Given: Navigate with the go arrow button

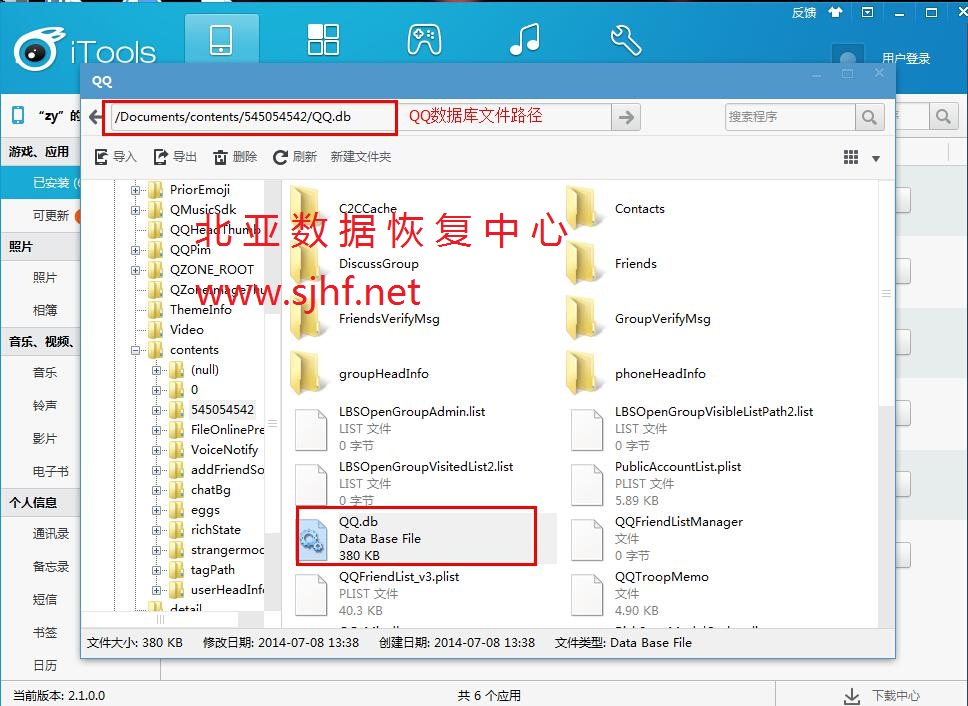Looking at the screenshot, I should tap(626, 117).
